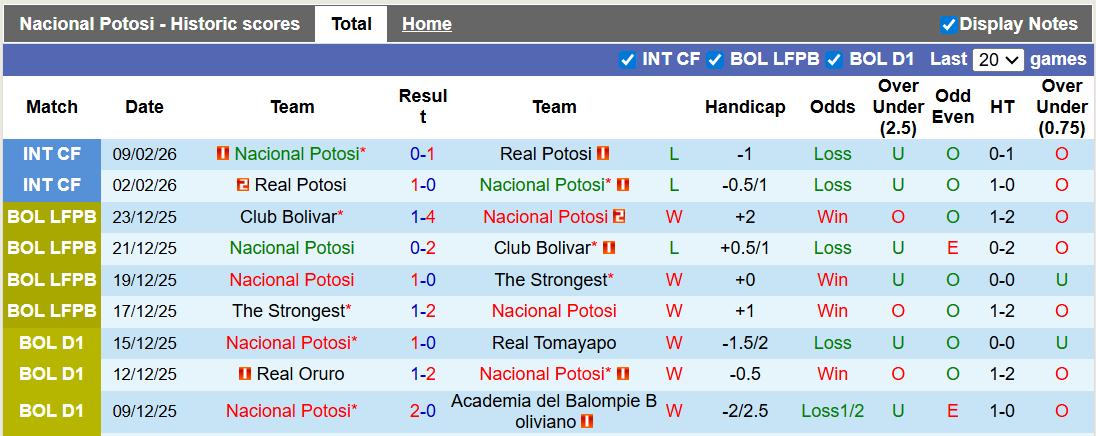The height and width of the screenshot is (436, 1096).
Task: Click red card icon under Academia del Balompie Boliviano
Action: (587, 421)
